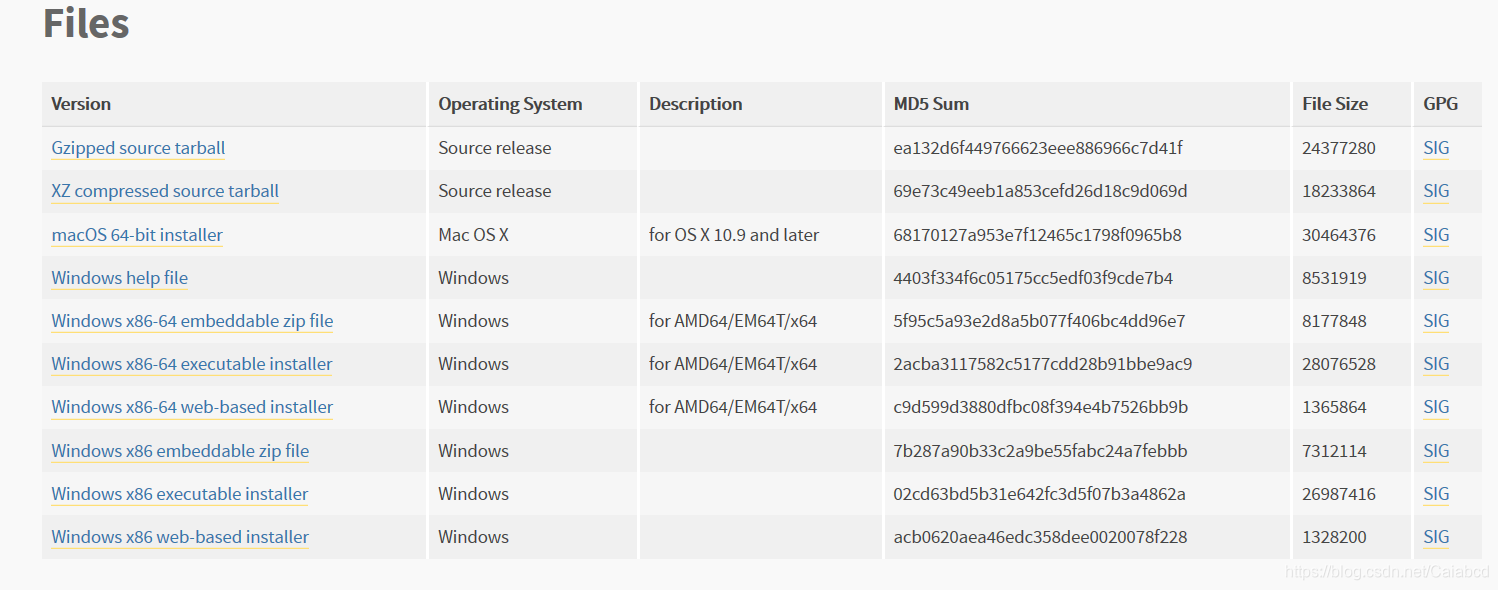Click the MD5 Sum column header
The image size is (1498, 590).
931,104
